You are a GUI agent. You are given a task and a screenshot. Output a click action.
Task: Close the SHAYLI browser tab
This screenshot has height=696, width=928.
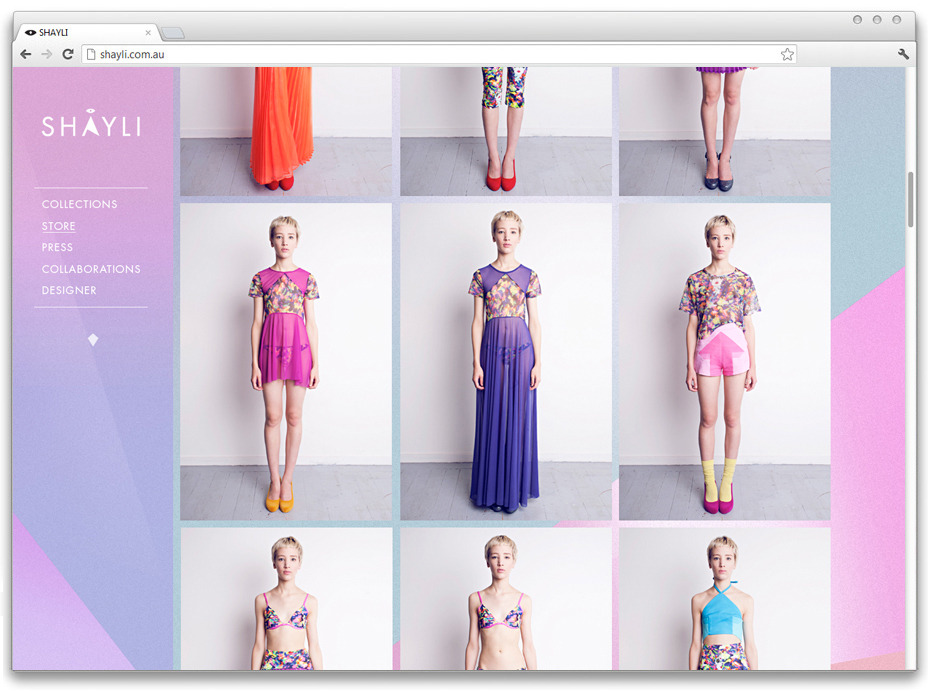tap(148, 33)
